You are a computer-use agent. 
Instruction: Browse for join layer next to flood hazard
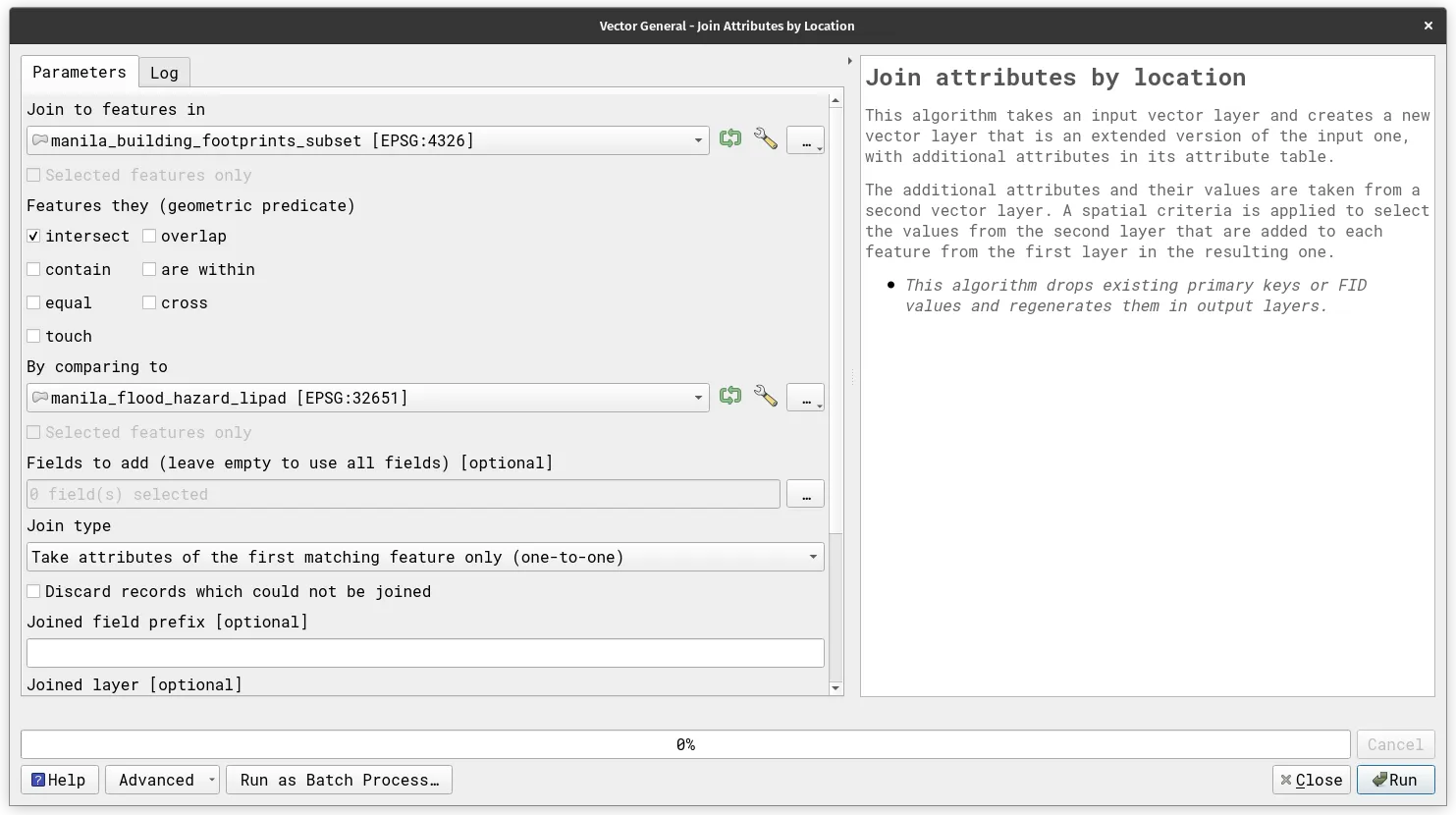coord(805,398)
